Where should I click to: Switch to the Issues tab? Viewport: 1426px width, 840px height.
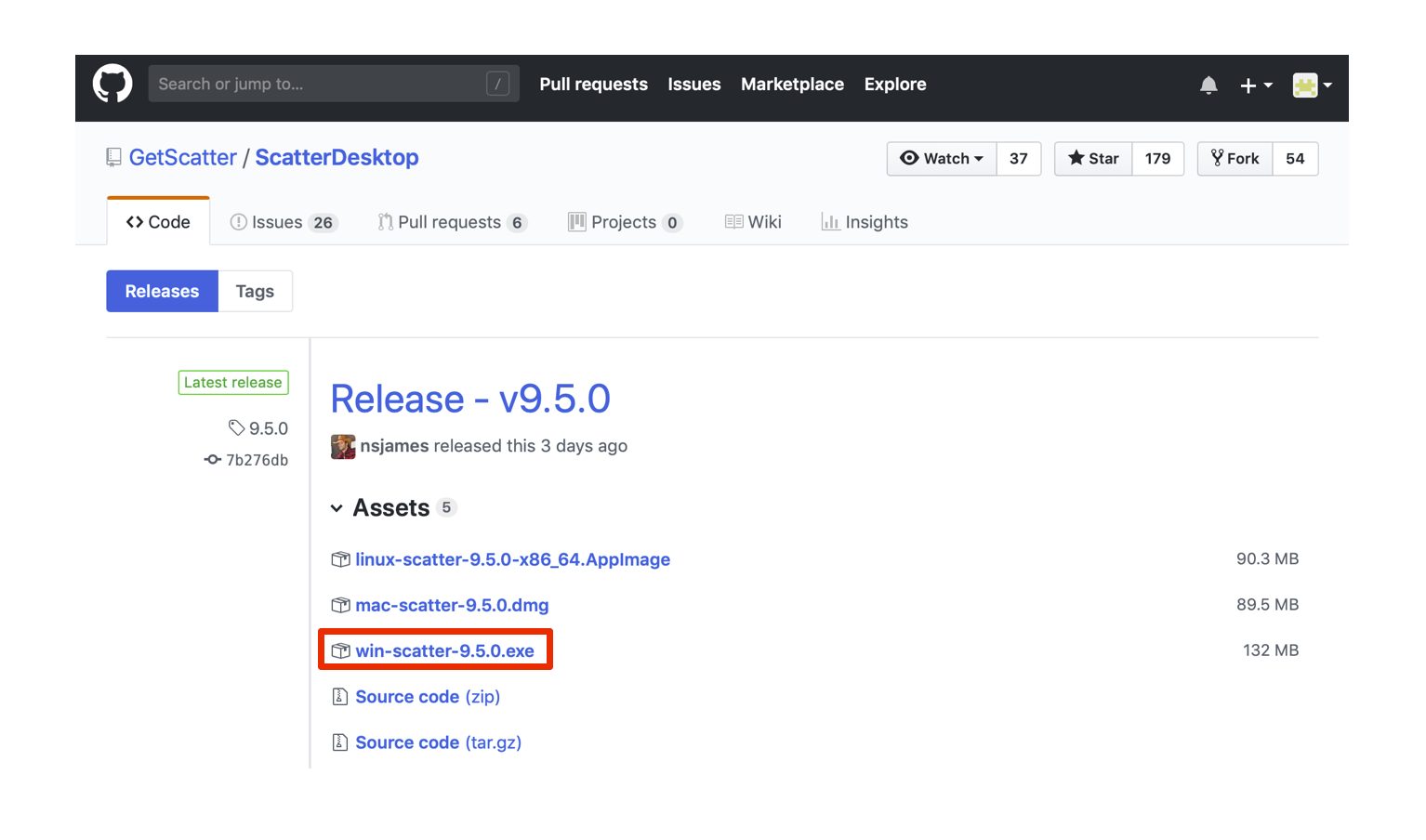[284, 222]
